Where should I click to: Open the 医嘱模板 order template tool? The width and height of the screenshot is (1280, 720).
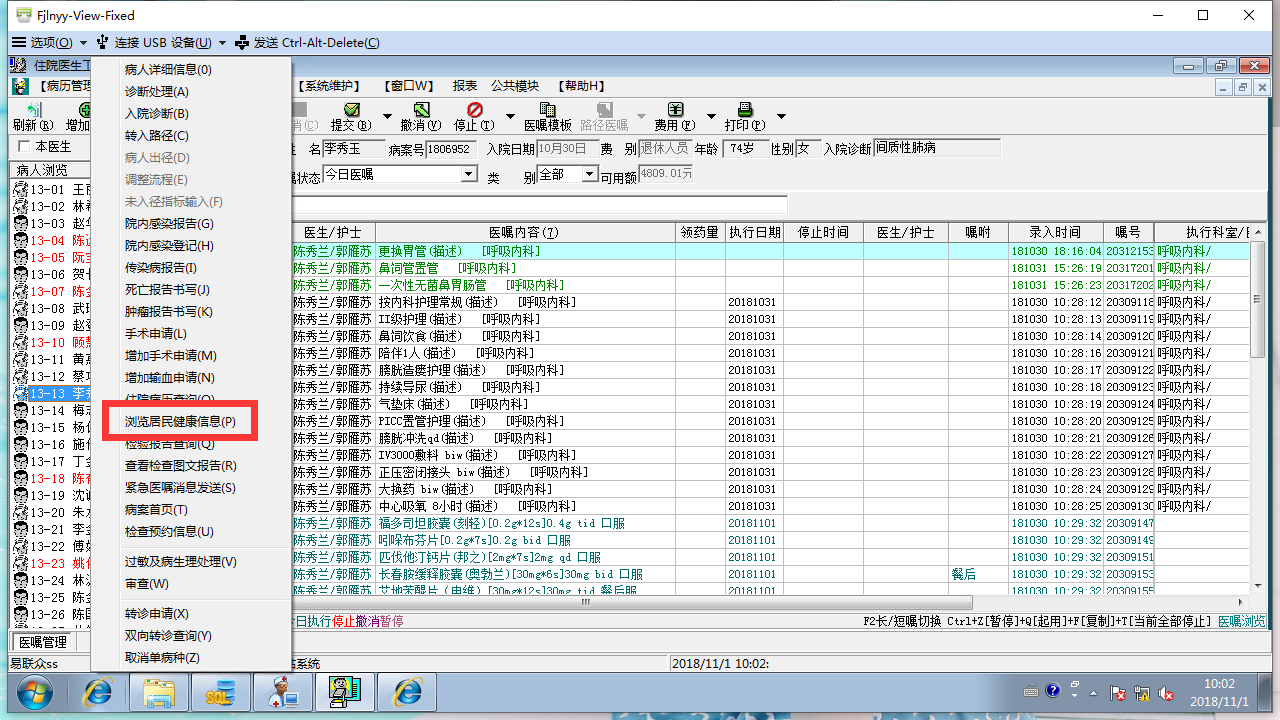(x=548, y=116)
